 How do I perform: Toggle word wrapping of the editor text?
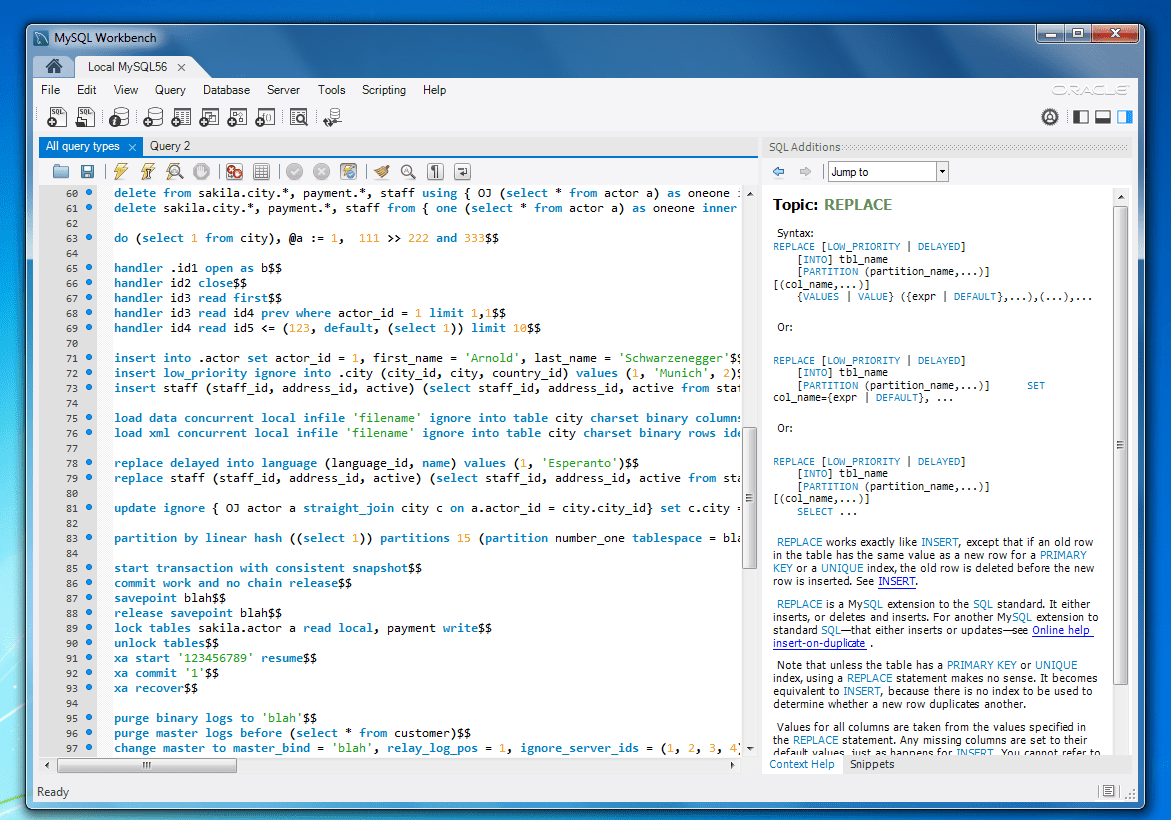coord(461,171)
